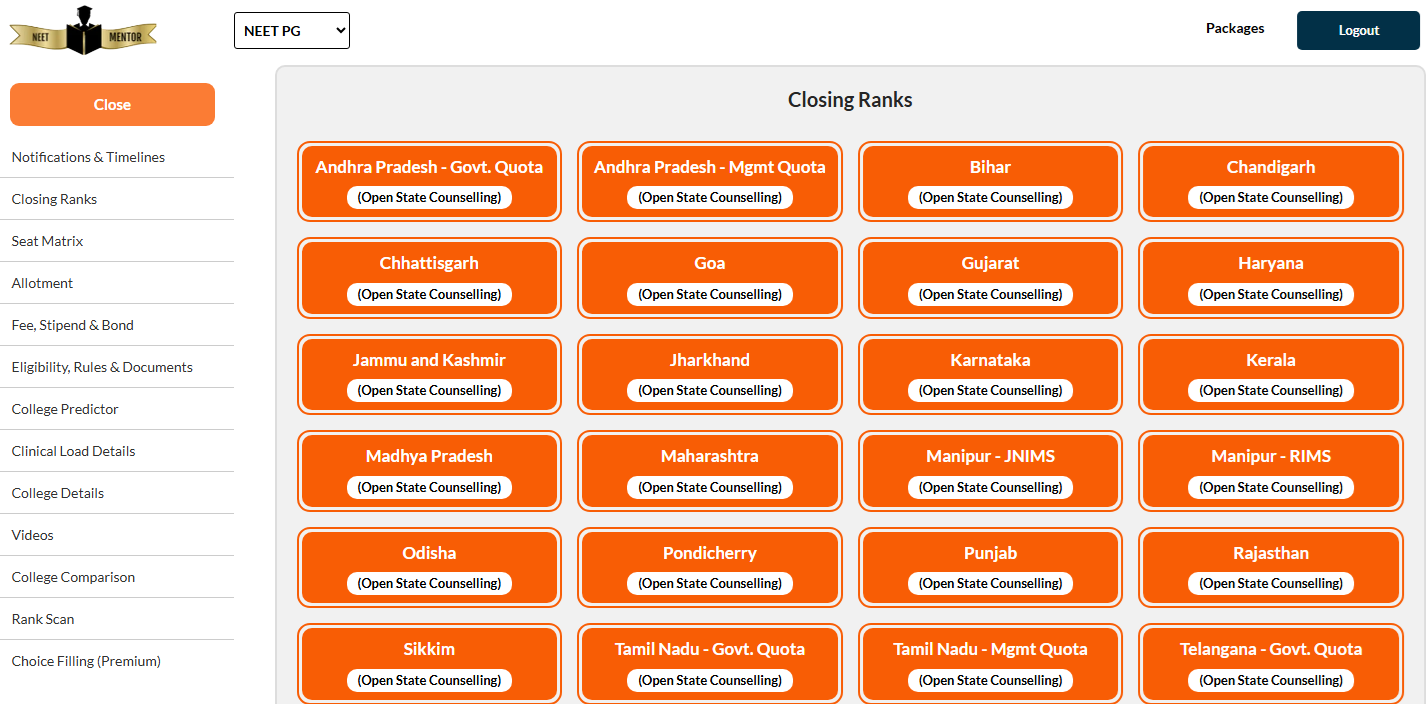Select Andhra Pradesh - Govt. Quota card
The height and width of the screenshot is (704, 1426).
429,181
